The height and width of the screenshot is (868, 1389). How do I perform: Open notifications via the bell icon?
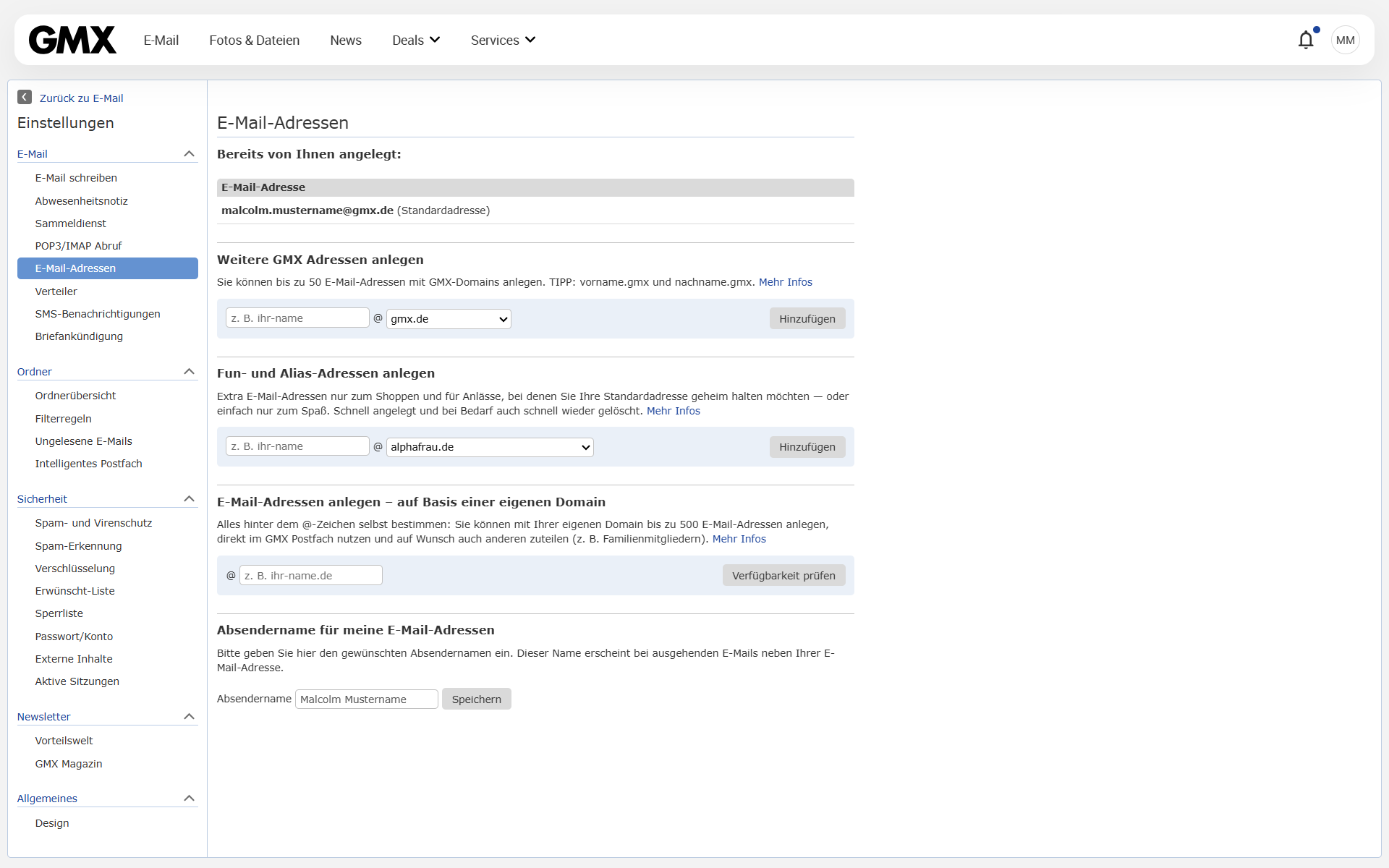(x=1306, y=40)
